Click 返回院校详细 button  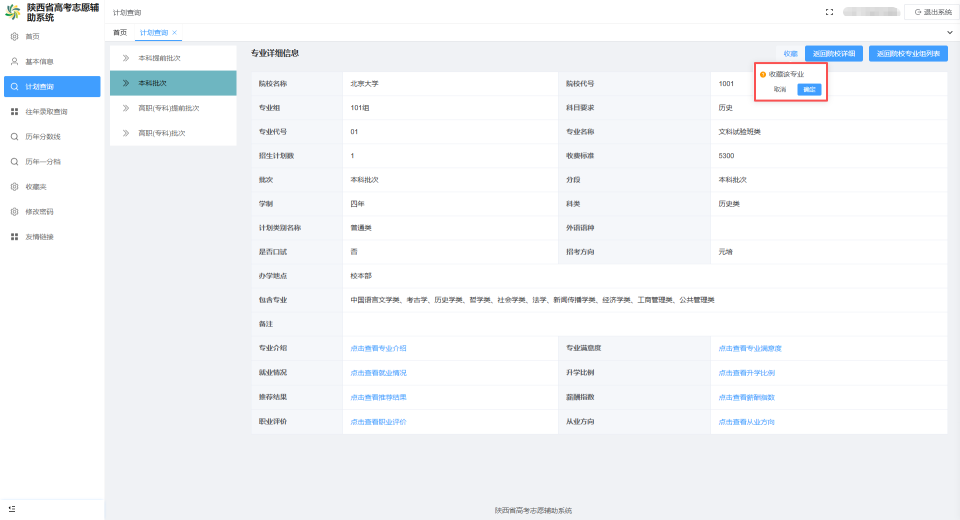(834, 54)
